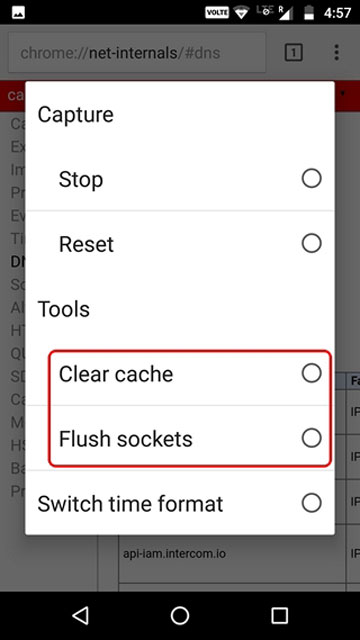Select the Clear cache radio button

click(x=311, y=373)
